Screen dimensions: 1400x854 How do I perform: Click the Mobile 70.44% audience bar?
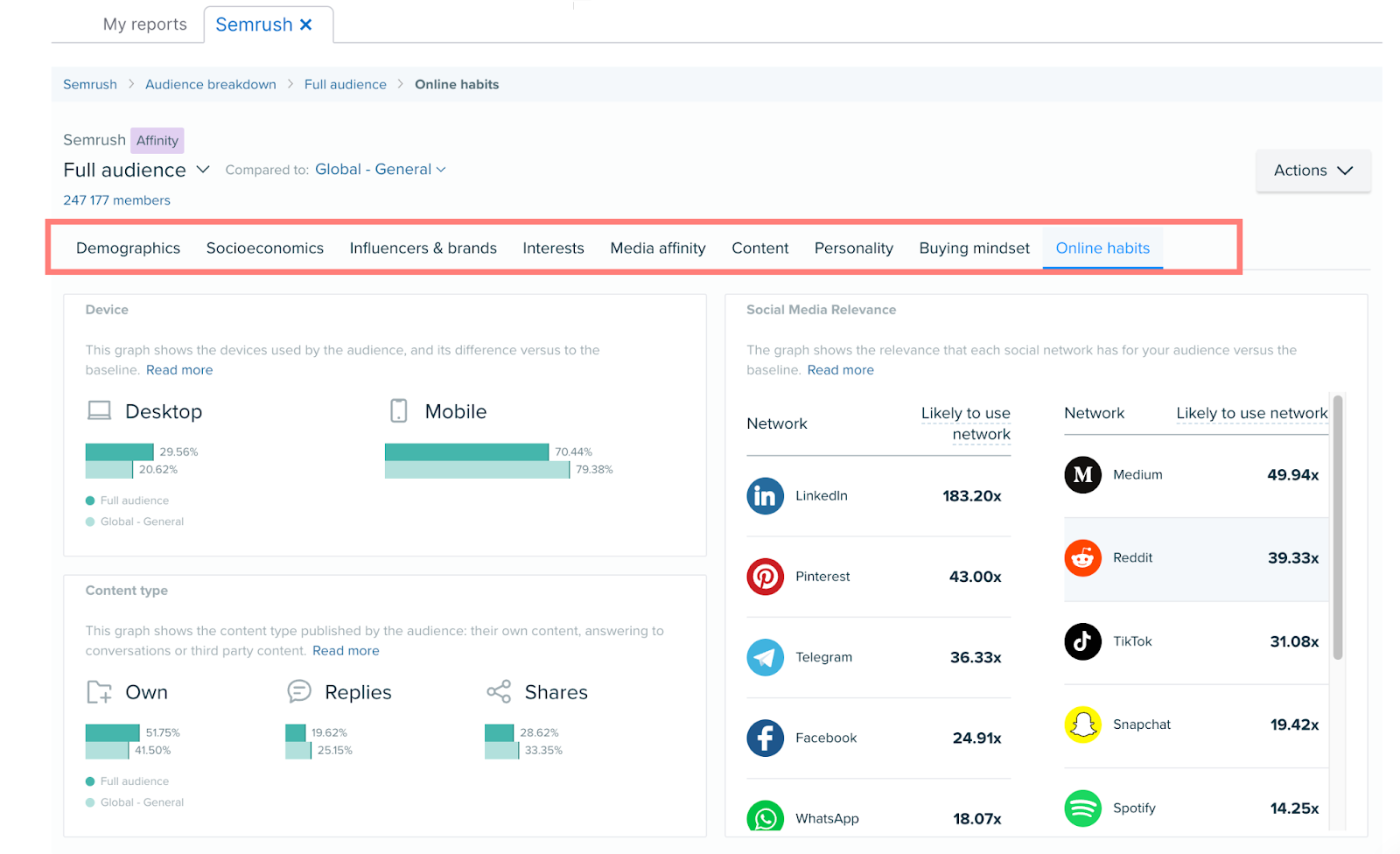[467, 452]
